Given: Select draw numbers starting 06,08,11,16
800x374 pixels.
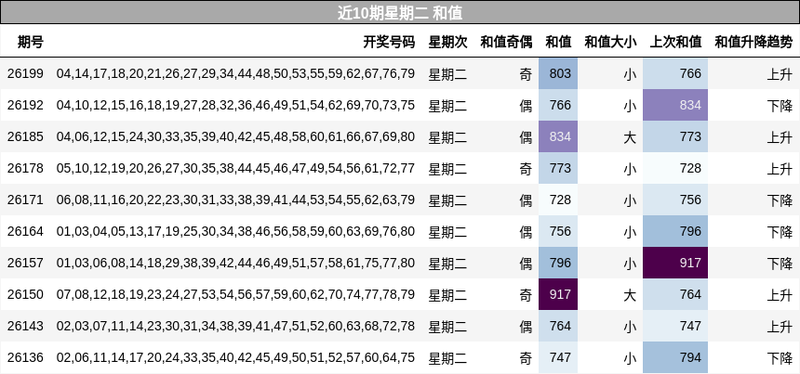Looking at the screenshot, I should point(236,200).
